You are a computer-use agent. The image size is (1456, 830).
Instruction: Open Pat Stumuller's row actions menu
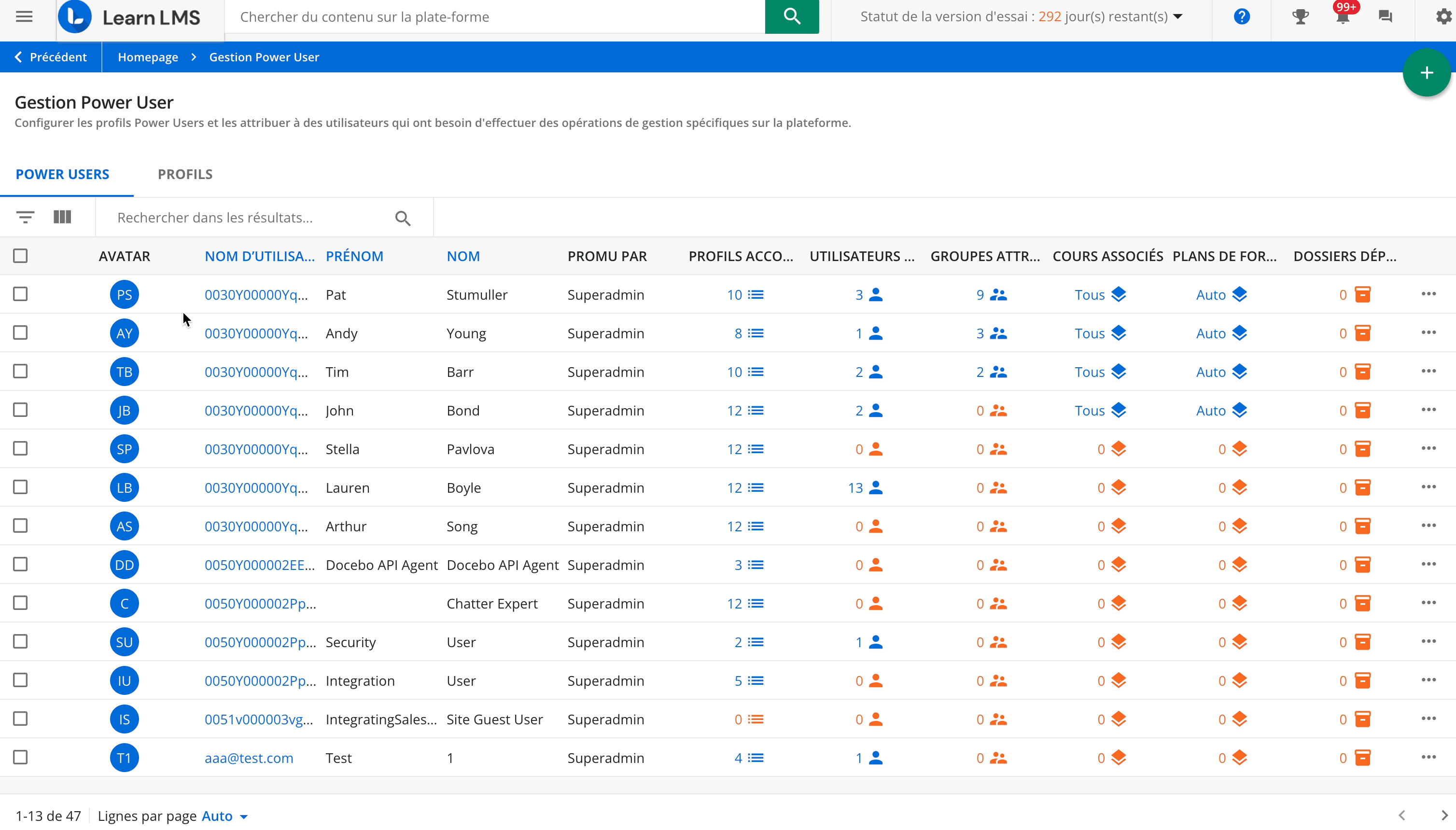[x=1428, y=294]
